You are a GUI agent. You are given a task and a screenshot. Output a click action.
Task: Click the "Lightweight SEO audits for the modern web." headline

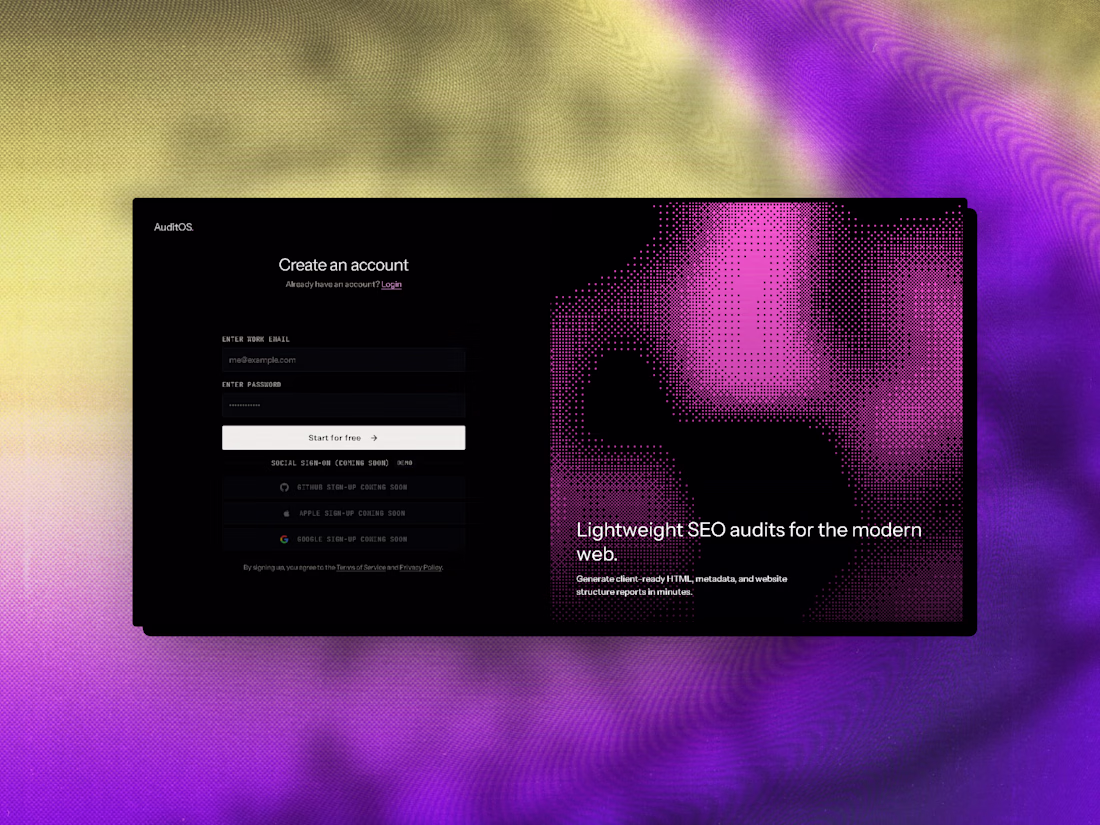(x=749, y=541)
